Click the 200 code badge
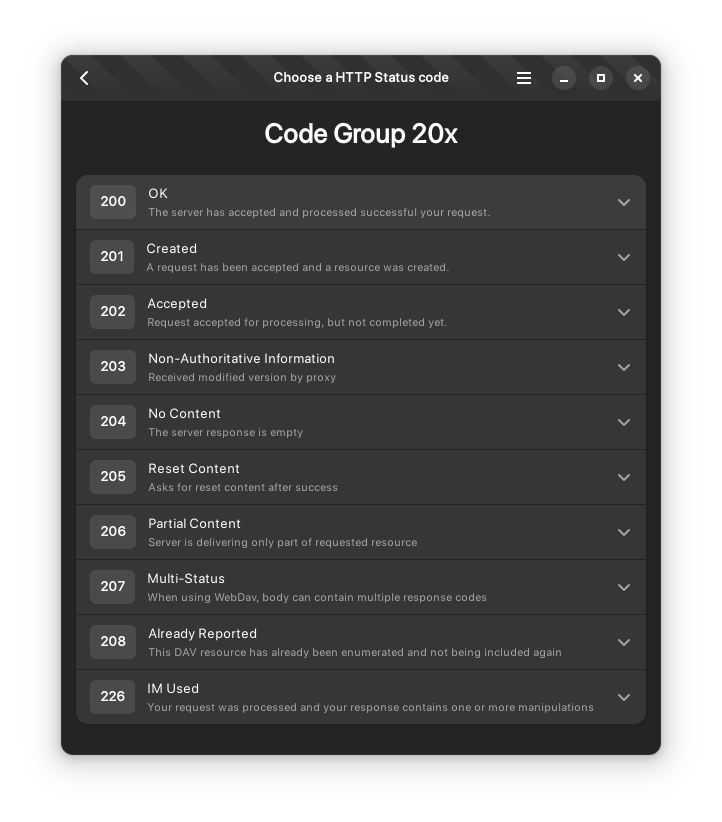 (x=113, y=202)
